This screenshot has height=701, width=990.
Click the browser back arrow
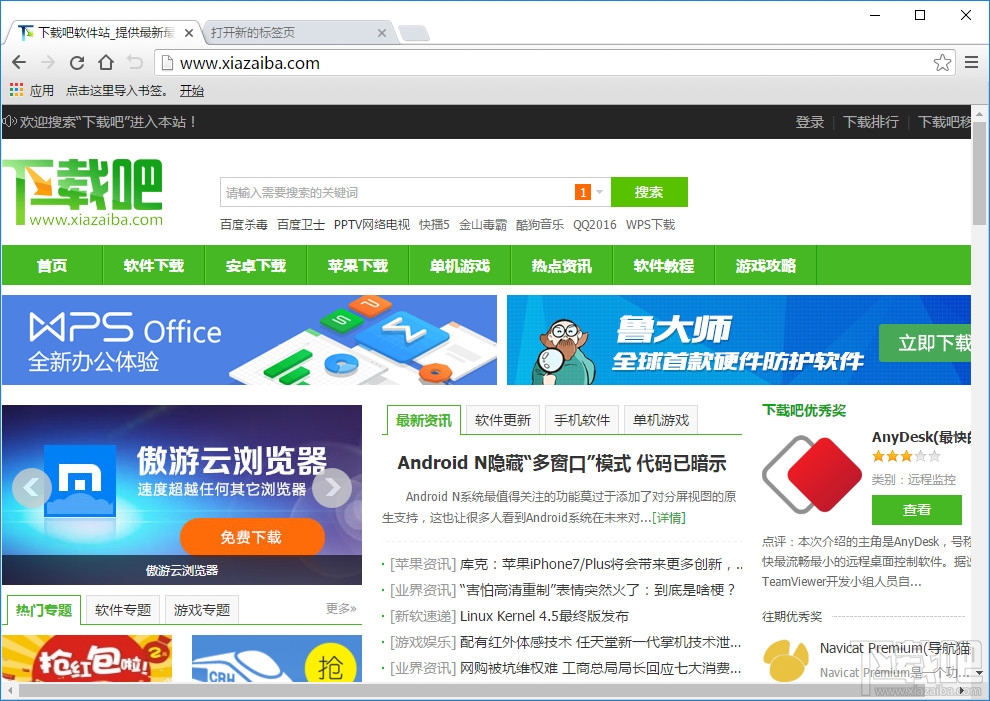coord(18,62)
